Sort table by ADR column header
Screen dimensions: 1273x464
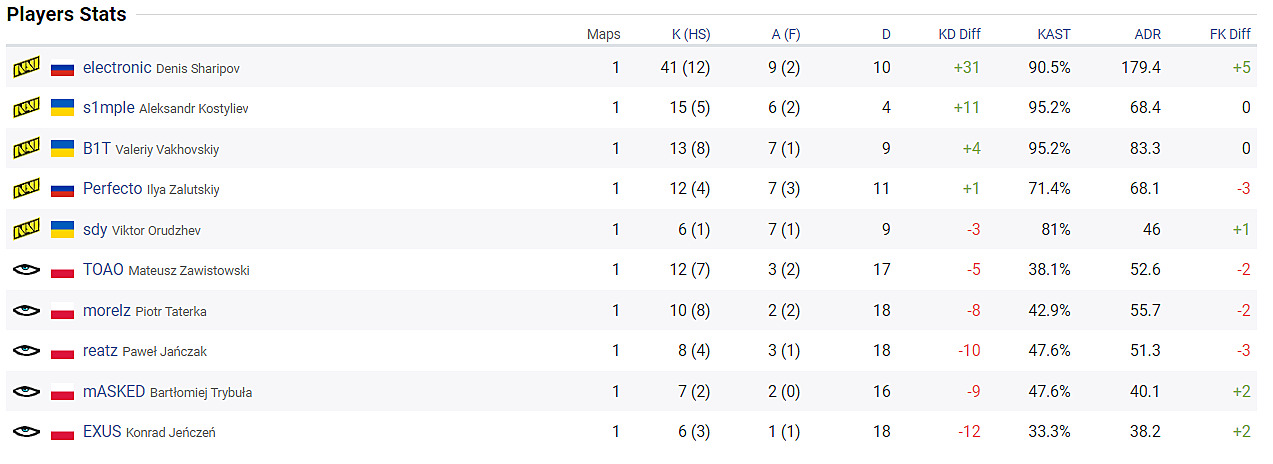1147,34
